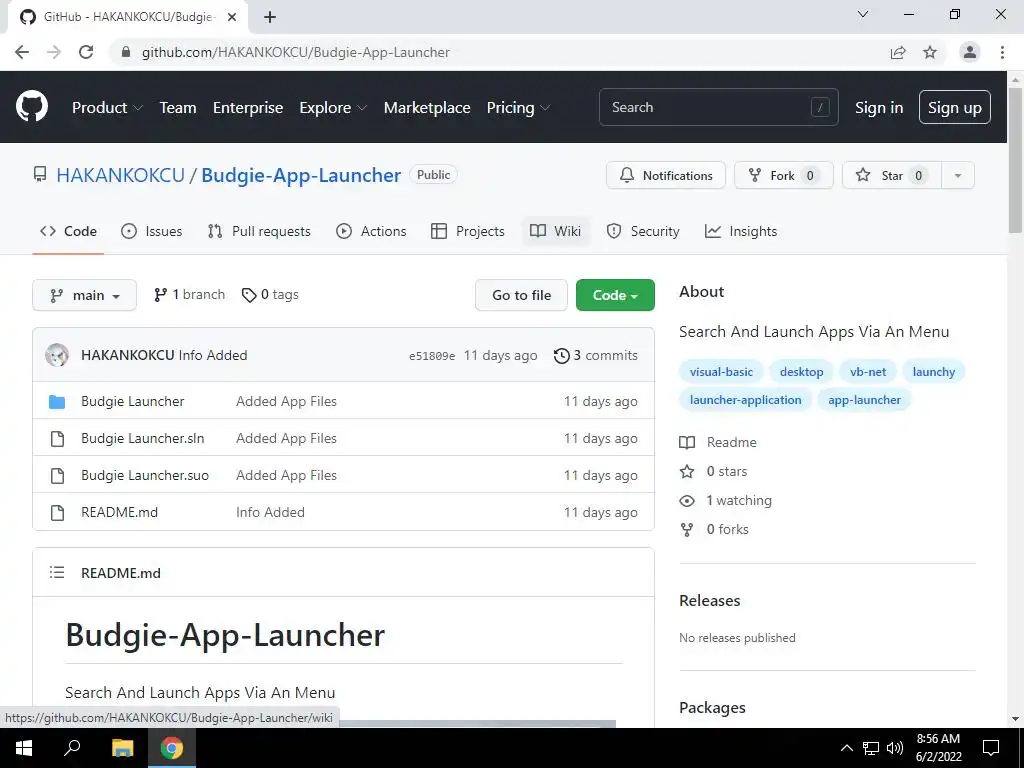
Task: Click the Go to file button
Action: pos(521,295)
